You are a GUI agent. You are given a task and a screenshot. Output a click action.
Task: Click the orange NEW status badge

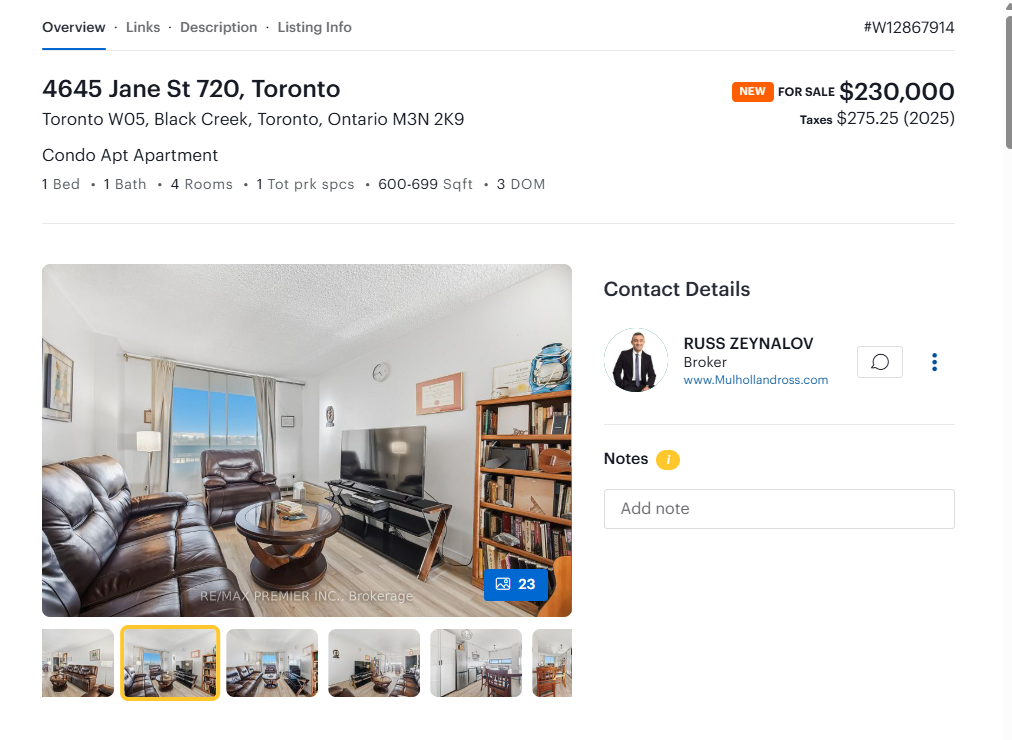pyautogui.click(x=752, y=92)
